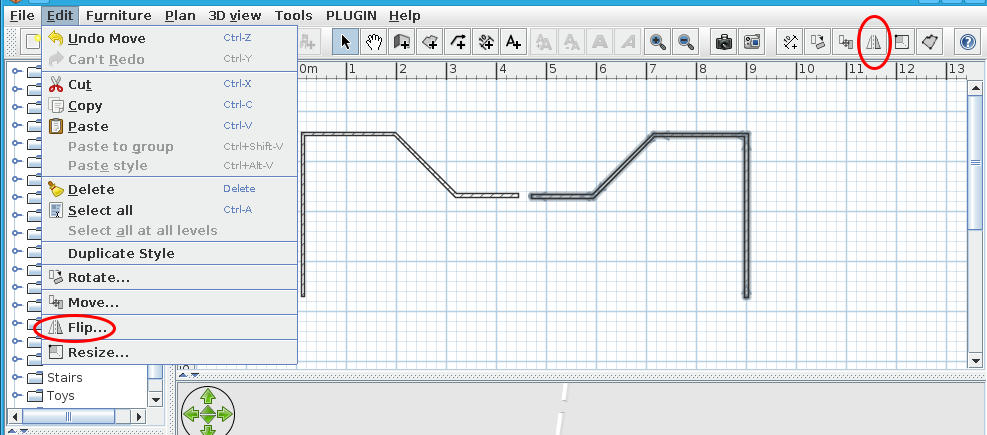Choose Select all in Edit menu
987x435 pixels.
[x=169, y=210]
